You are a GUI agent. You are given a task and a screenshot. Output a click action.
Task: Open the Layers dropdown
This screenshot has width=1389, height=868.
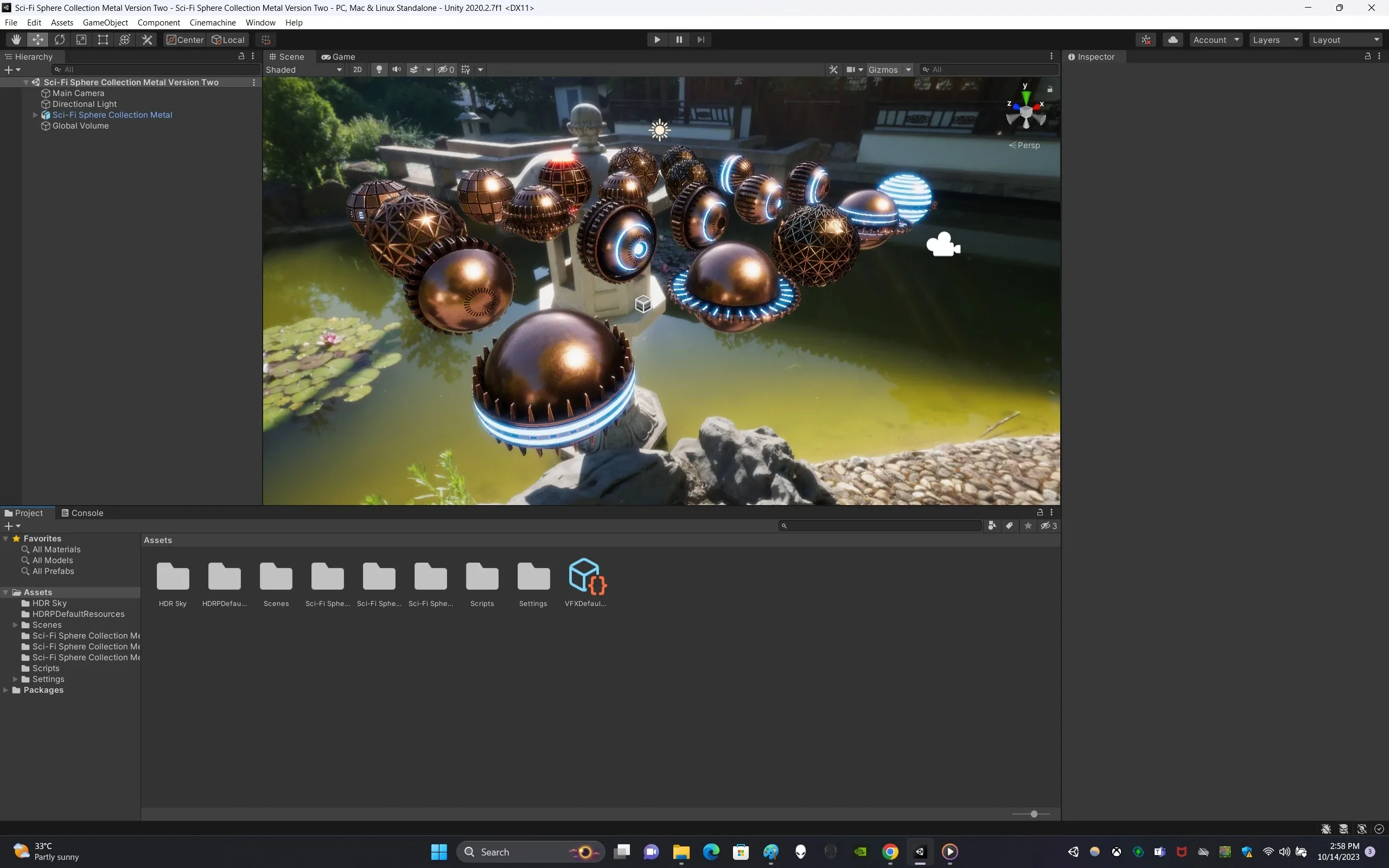1276,40
